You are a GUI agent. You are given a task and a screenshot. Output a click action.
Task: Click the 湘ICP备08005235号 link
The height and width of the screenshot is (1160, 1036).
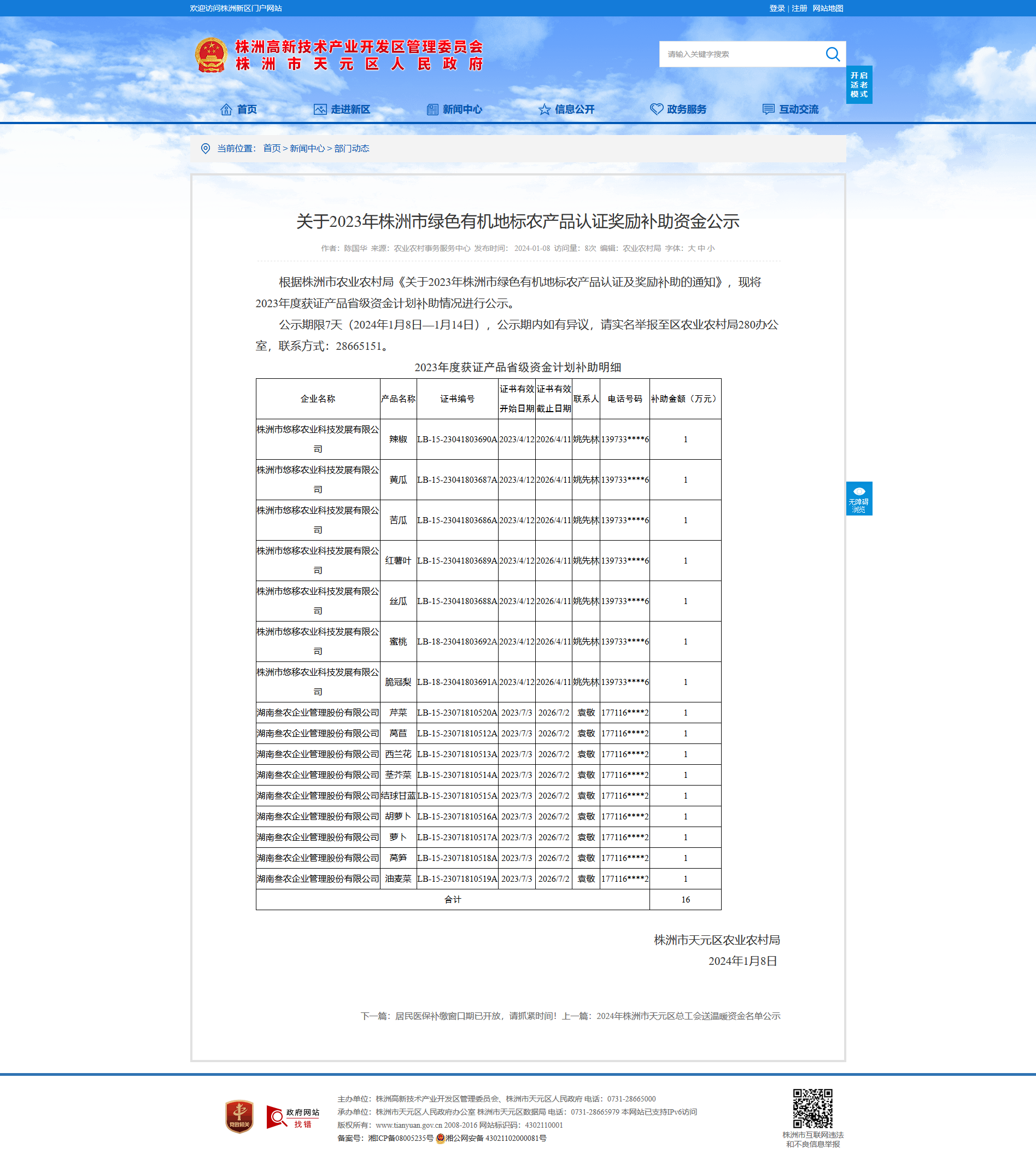(x=401, y=1138)
